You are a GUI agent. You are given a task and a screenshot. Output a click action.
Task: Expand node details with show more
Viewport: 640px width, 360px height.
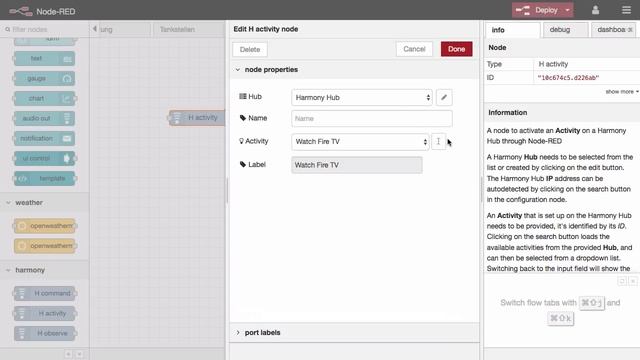tap(622, 91)
